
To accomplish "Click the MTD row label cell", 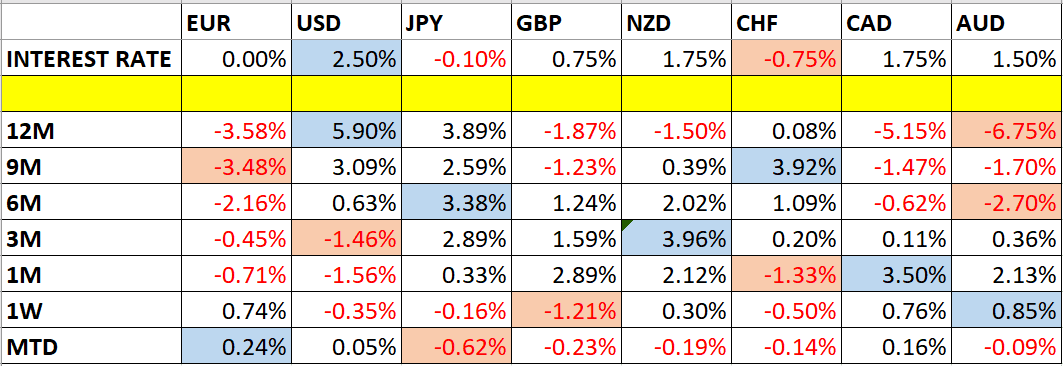I will click(92, 346).
